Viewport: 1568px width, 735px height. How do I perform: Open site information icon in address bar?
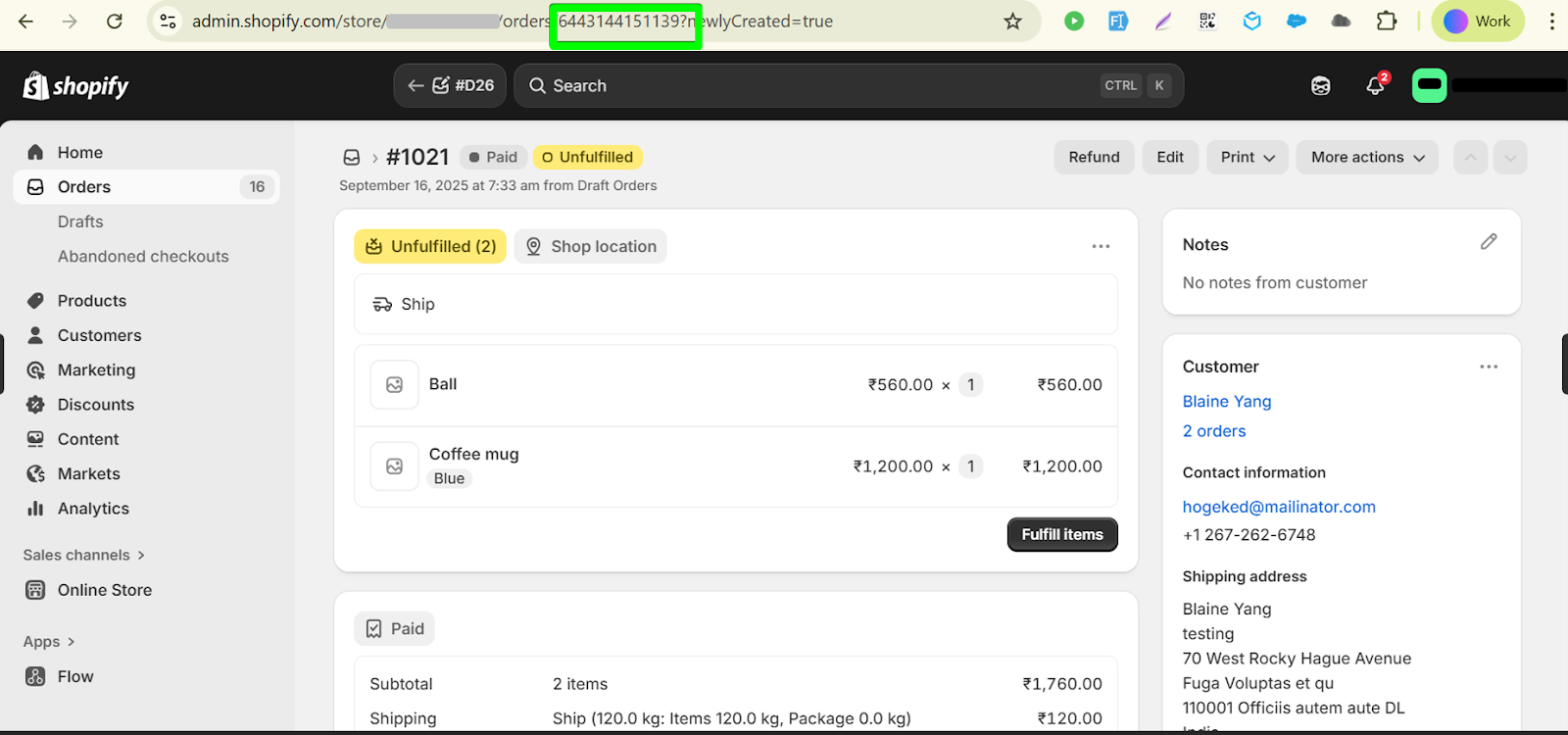tap(169, 21)
